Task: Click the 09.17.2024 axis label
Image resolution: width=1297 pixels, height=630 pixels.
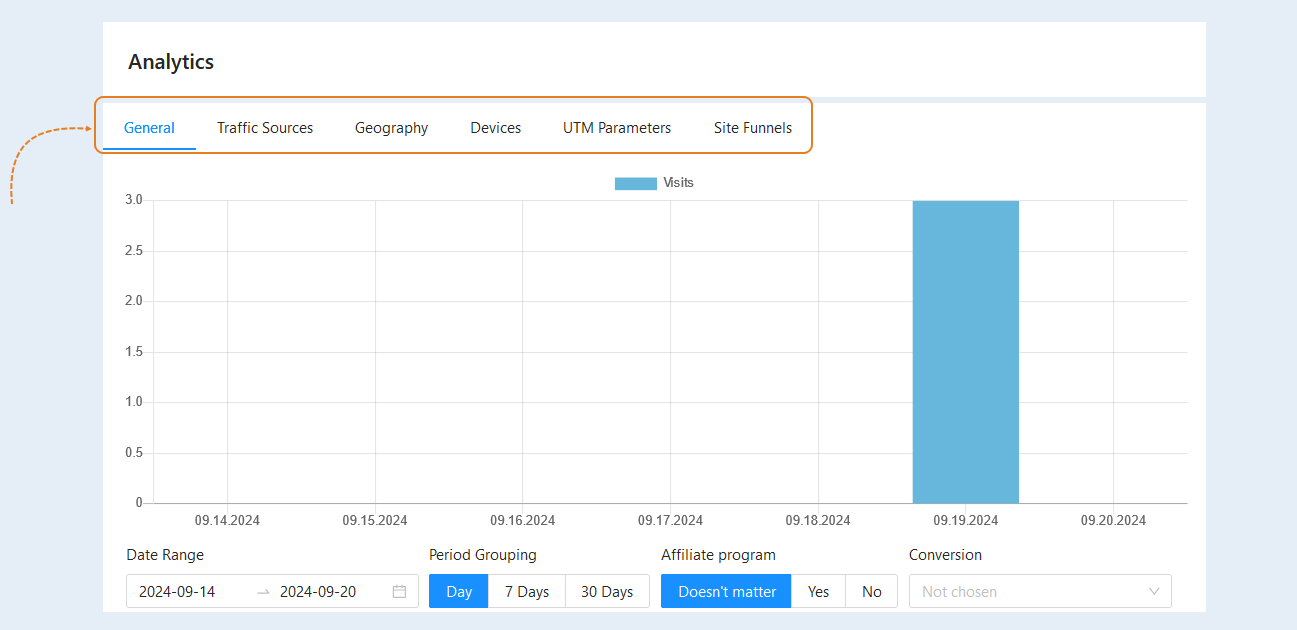Action: [670, 521]
